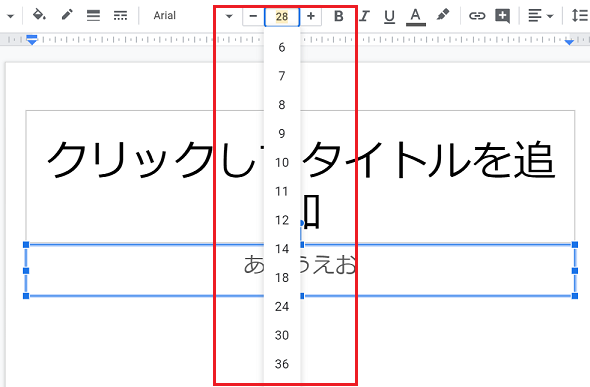Viewport: 590px width, 387px height.
Task: Select the border color pencil icon
Action: (67, 15)
